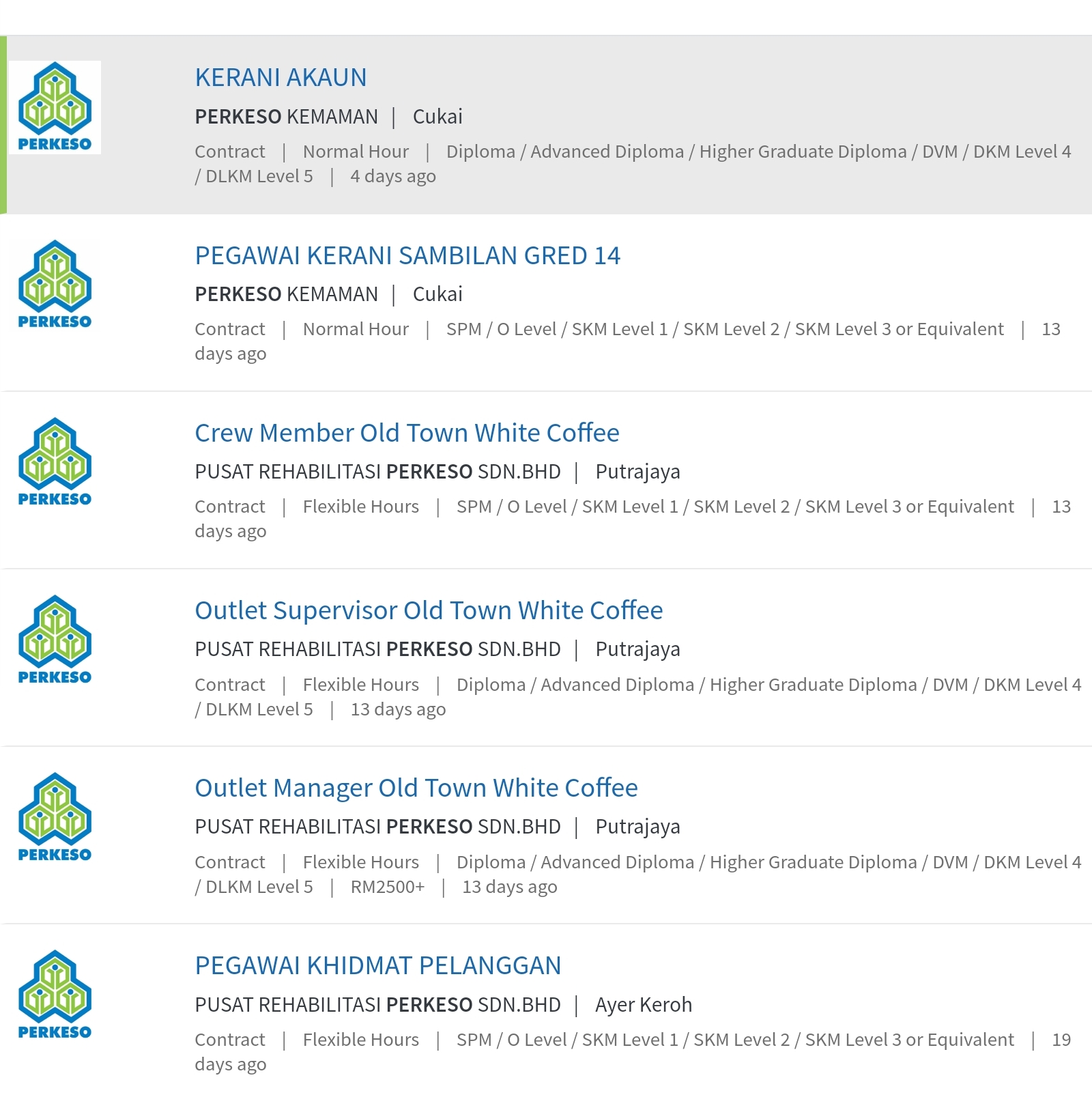Click PUSAT REHABILITASI PERKESO under Outlet Manager

(x=377, y=827)
